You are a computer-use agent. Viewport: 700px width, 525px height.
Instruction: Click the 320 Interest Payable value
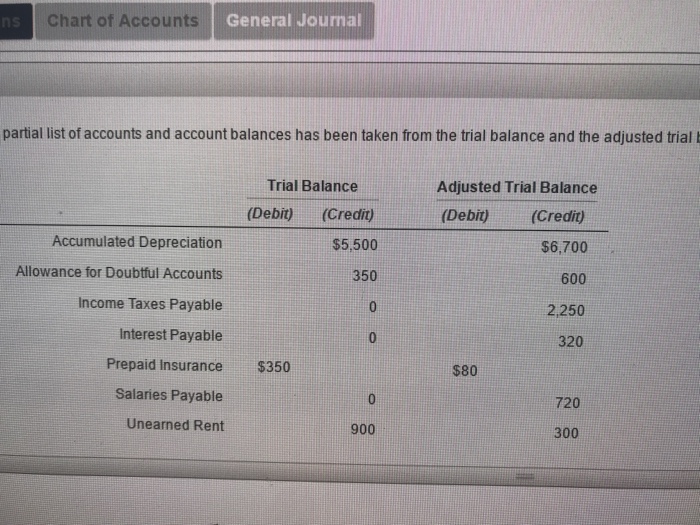571,342
